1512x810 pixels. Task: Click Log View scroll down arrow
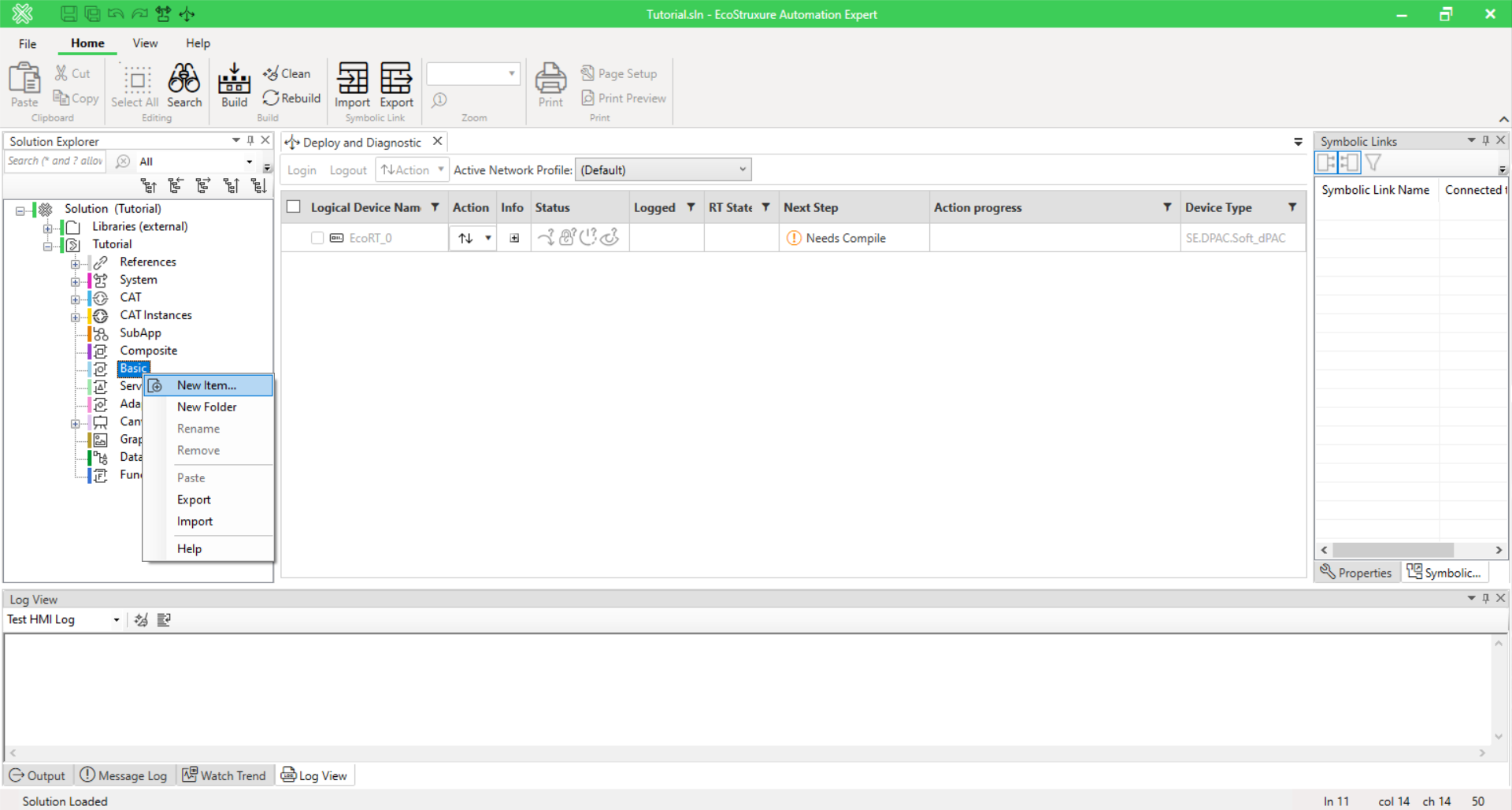(1499, 737)
